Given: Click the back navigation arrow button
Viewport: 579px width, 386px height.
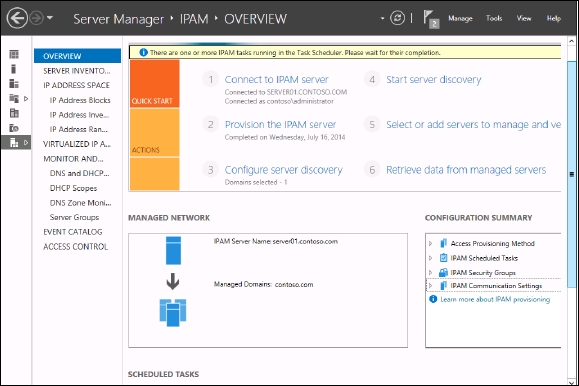Looking at the screenshot, I should pos(17,18).
